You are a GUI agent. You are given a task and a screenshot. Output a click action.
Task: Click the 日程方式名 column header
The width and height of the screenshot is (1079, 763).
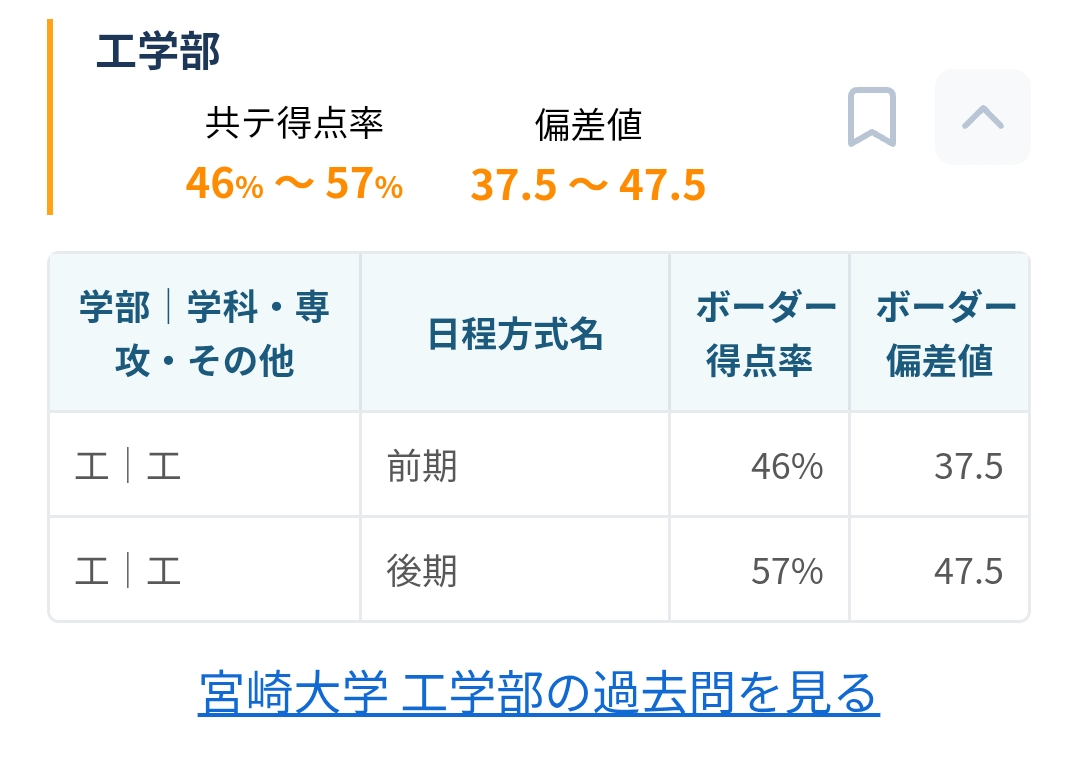point(515,334)
